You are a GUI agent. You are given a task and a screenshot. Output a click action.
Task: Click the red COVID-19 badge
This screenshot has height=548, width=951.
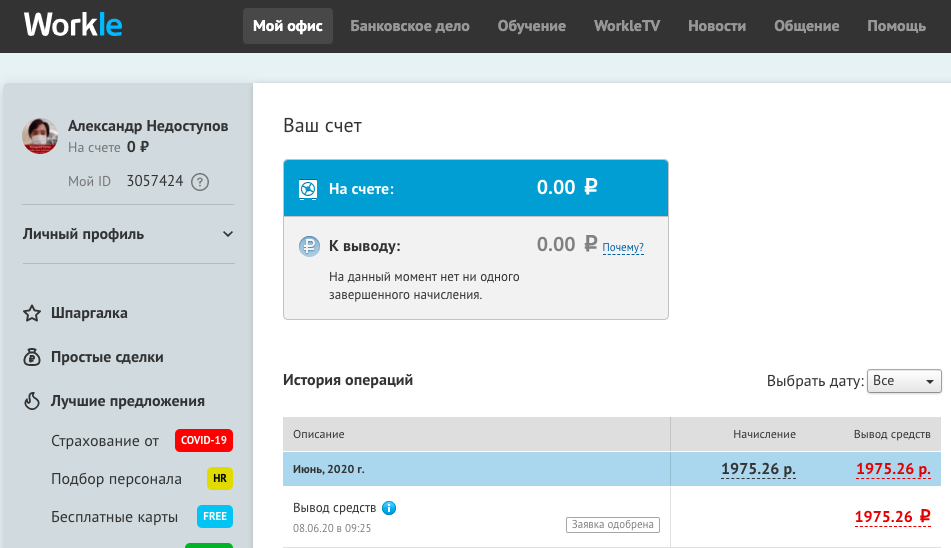pos(204,440)
